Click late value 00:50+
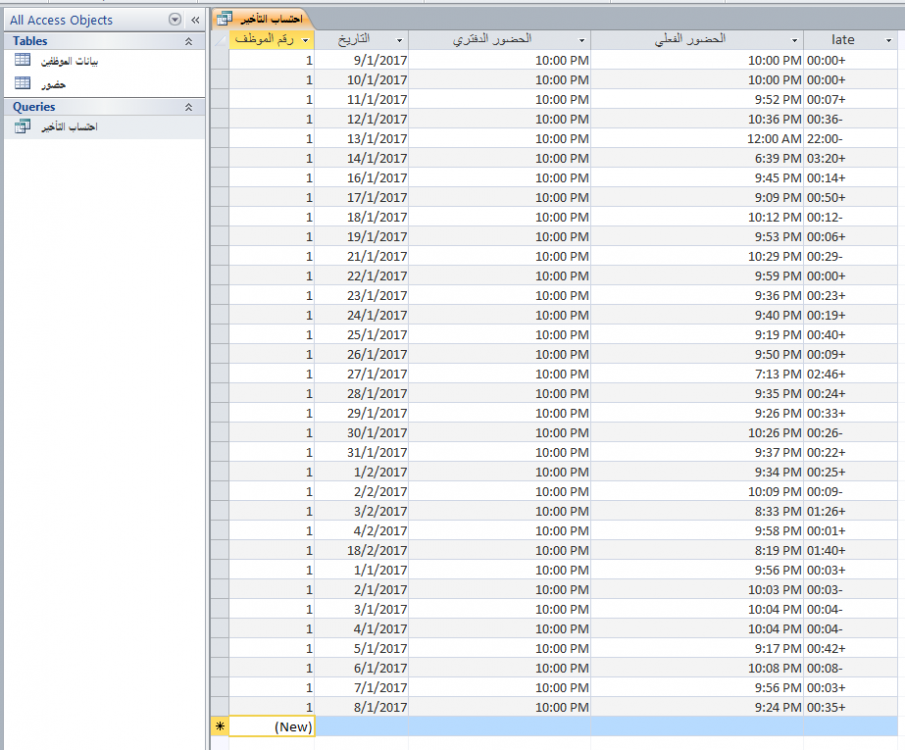 pyautogui.click(x=851, y=197)
